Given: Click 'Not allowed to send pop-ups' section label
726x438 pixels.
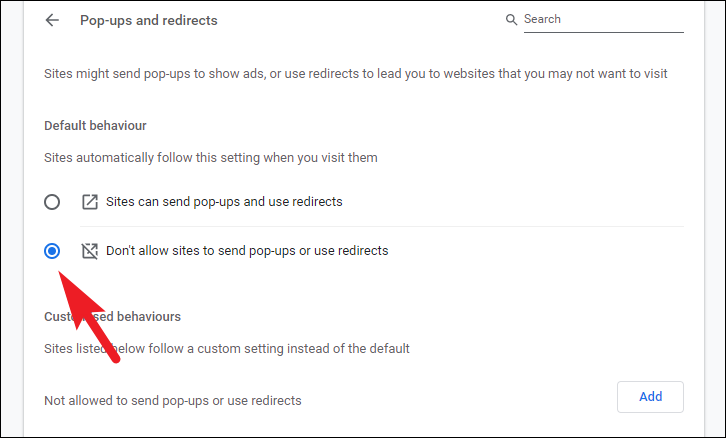Looking at the screenshot, I should pos(173,400).
